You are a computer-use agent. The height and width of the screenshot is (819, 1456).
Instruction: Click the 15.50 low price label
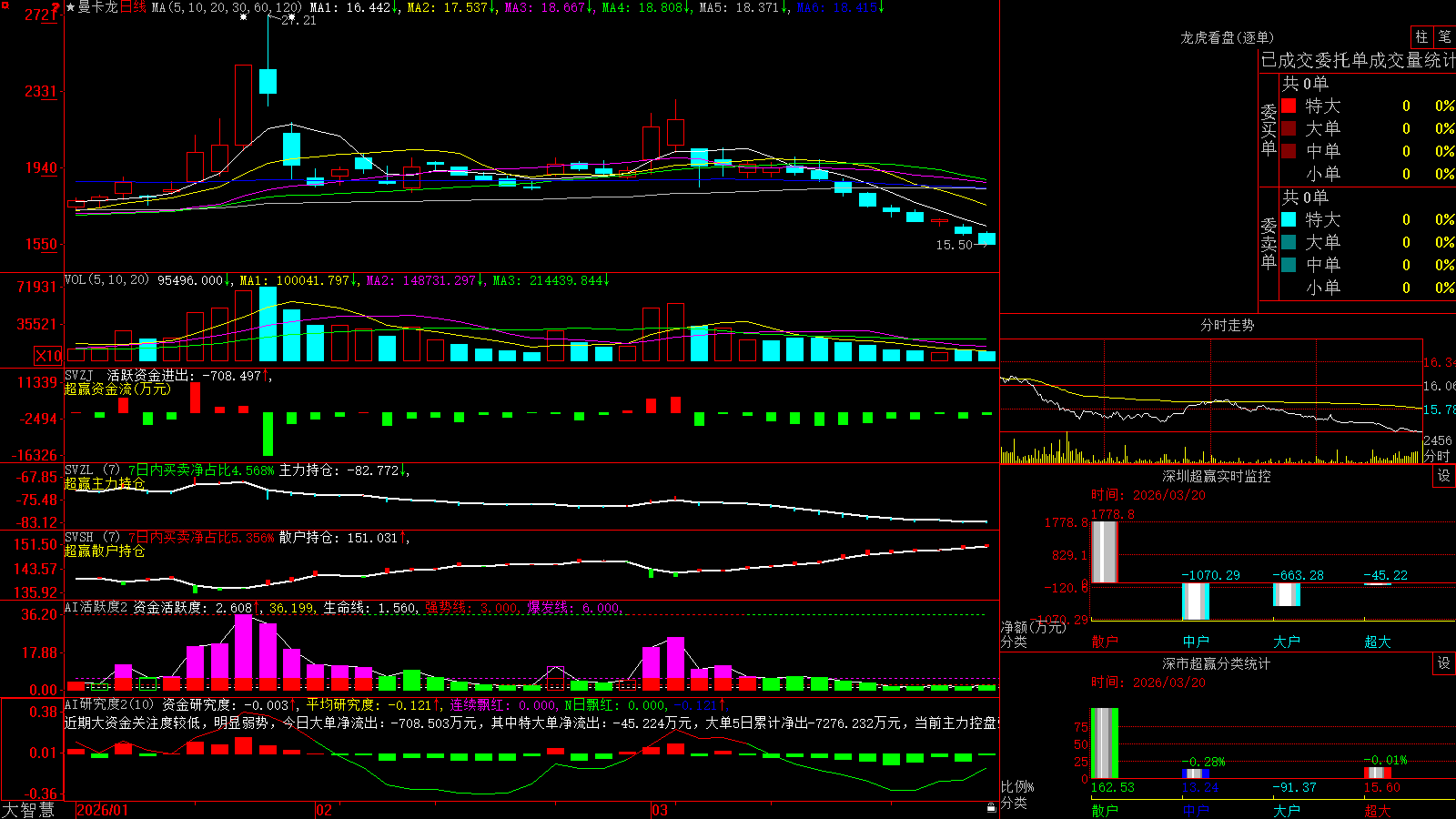pyautogui.click(x=954, y=245)
